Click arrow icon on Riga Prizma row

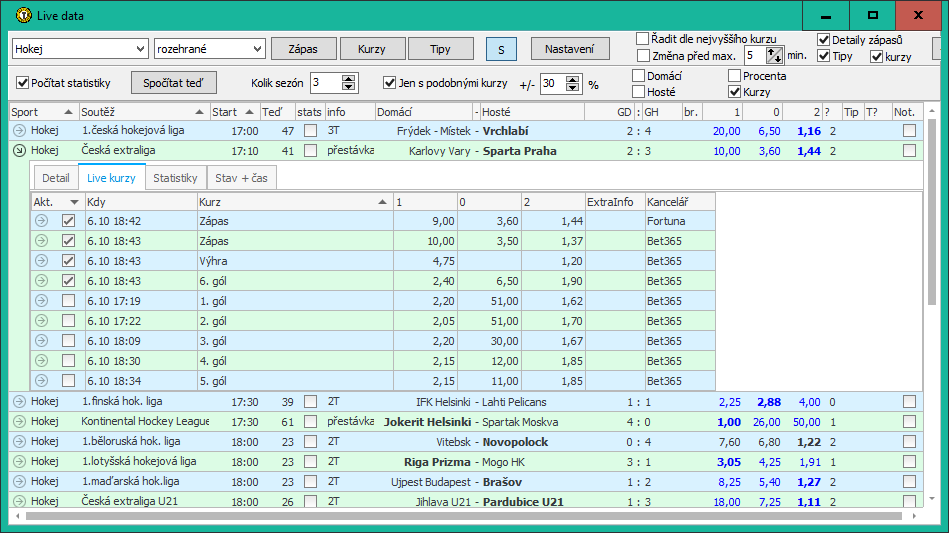[x=19, y=462]
